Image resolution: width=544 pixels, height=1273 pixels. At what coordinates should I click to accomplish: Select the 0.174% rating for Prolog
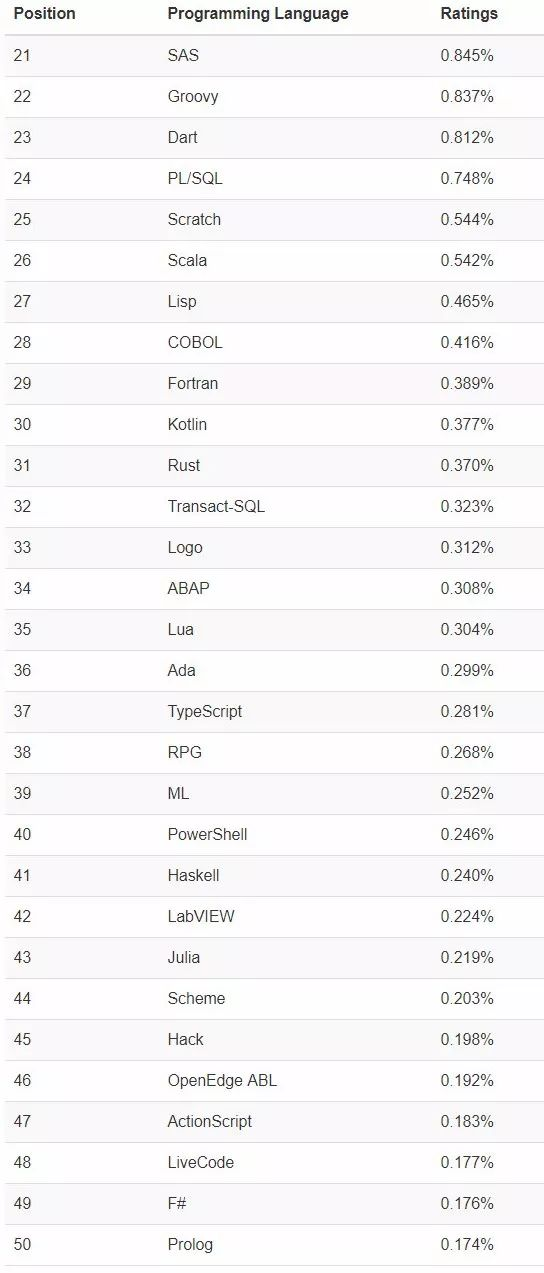coord(467,1244)
